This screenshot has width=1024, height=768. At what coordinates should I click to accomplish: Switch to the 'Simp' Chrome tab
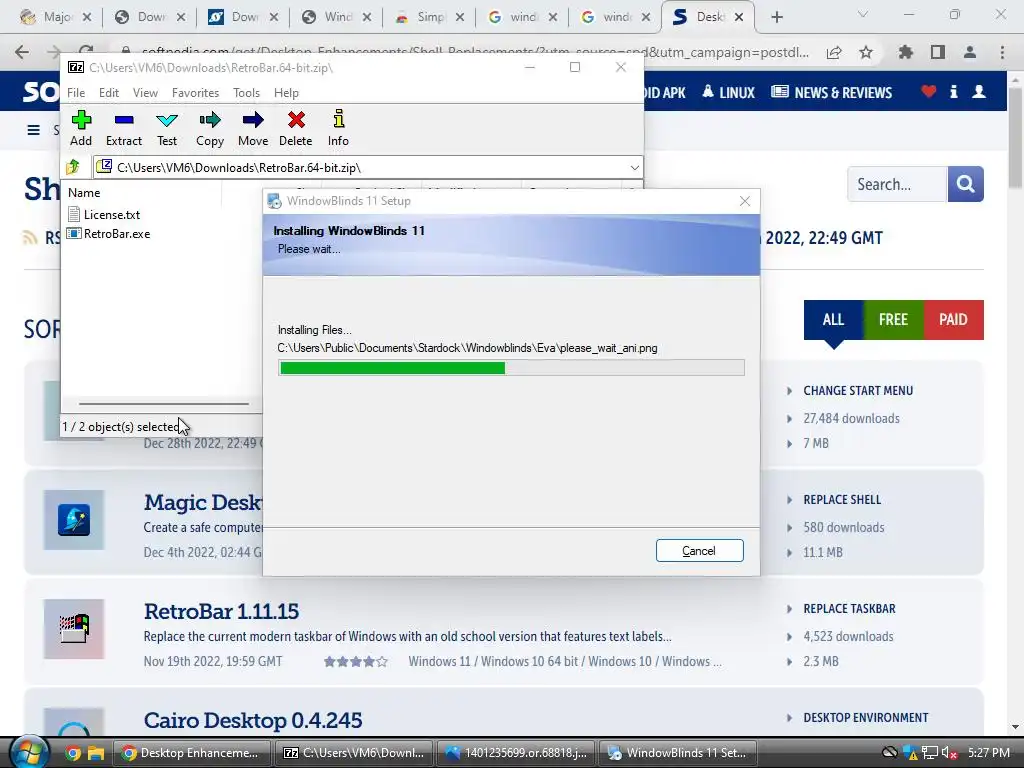coord(430,17)
